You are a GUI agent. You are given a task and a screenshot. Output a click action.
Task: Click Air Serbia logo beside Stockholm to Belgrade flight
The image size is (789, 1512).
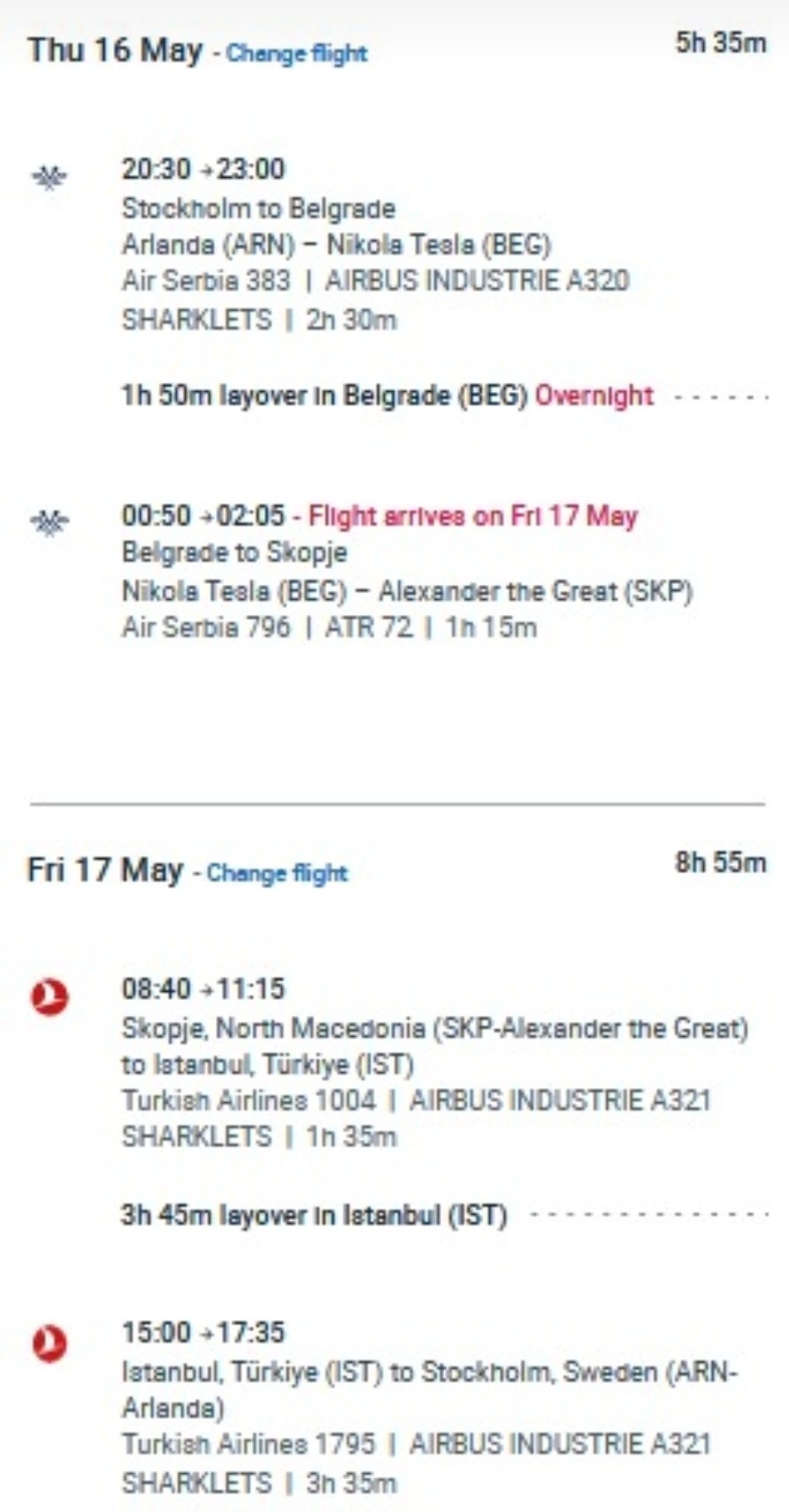[x=49, y=177]
